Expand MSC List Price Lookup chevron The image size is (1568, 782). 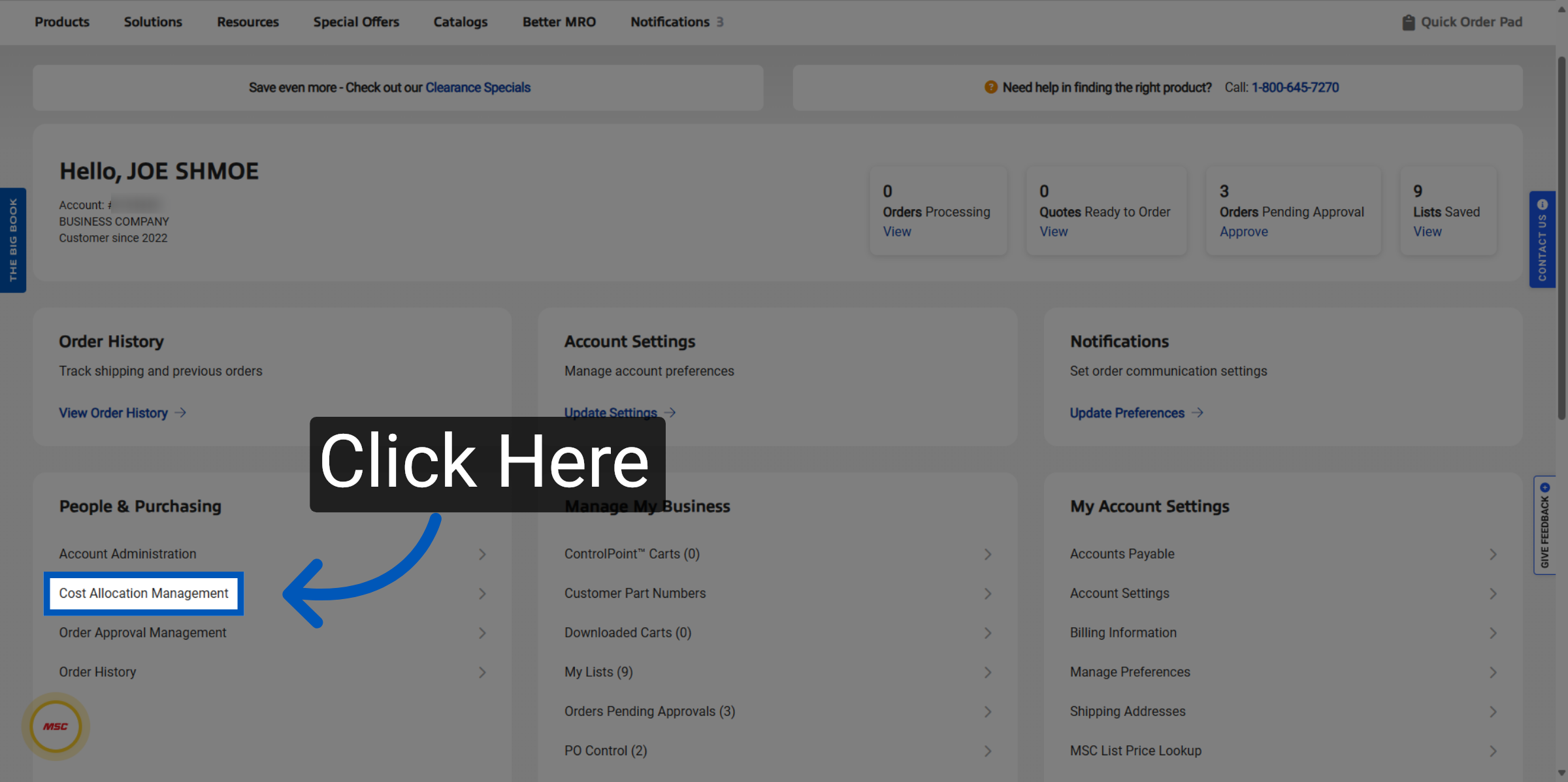(x=1493, y=751)
